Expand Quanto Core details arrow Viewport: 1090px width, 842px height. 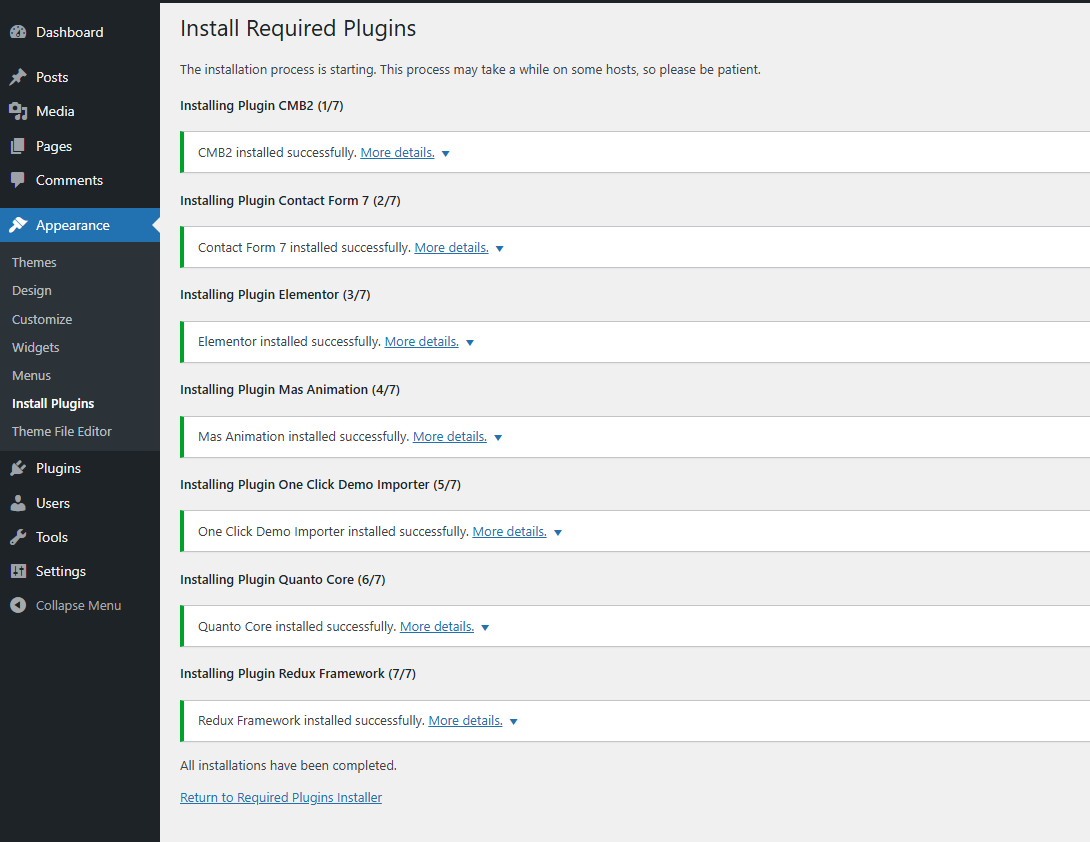pos(485,627)
